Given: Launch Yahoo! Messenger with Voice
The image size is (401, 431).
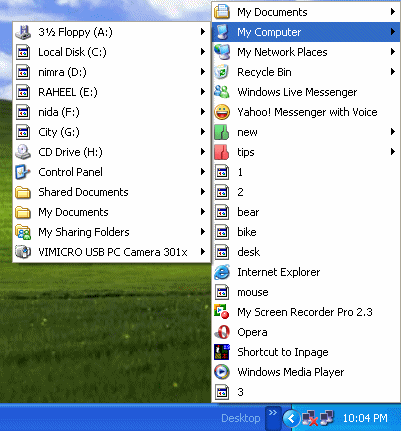Looking at the screenshot, I should point(306,112).
